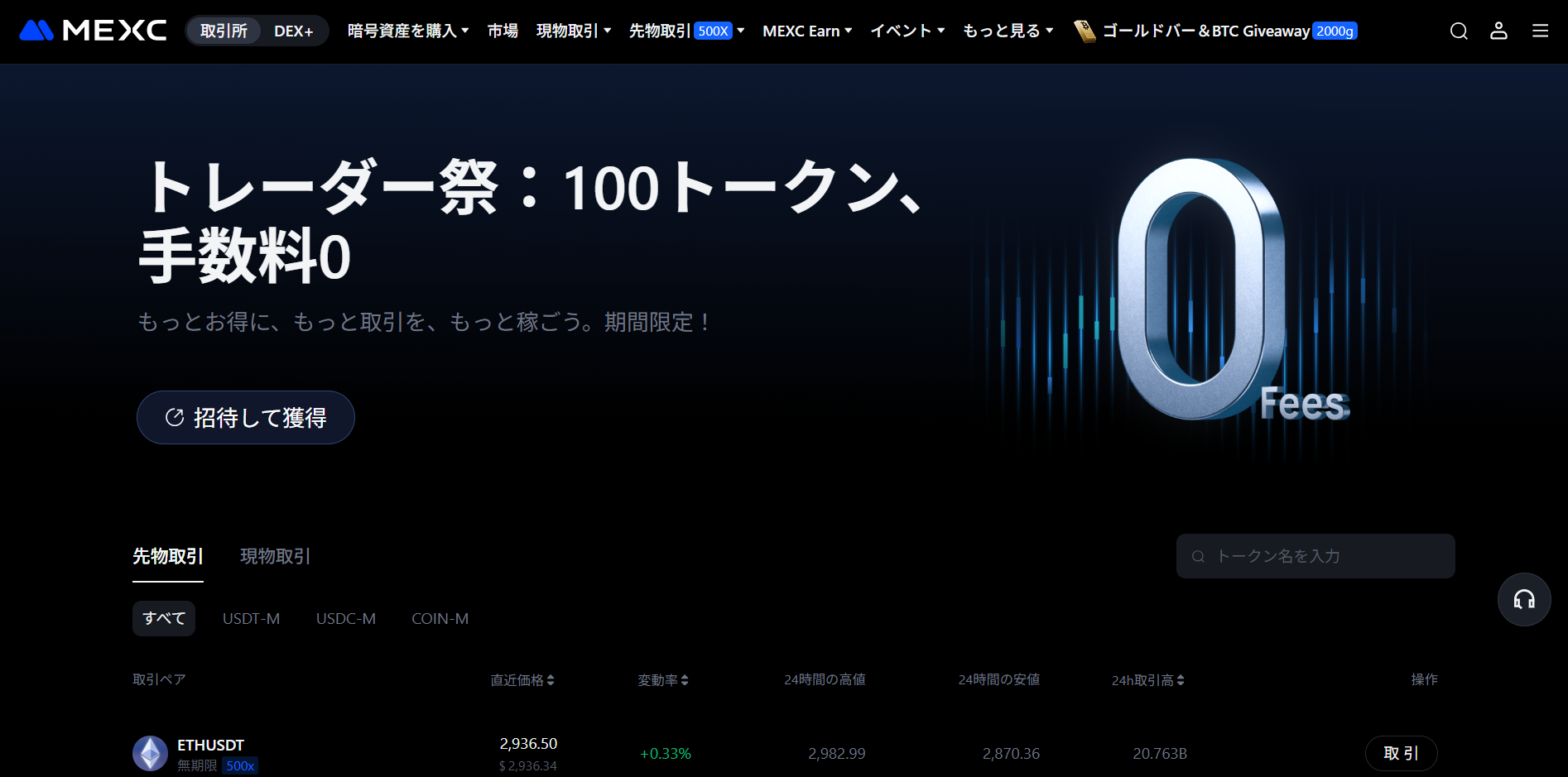Viewport: 1568px width, 777px height.
Task: Open the hamburger menu icon
Action: (1540, 31)
